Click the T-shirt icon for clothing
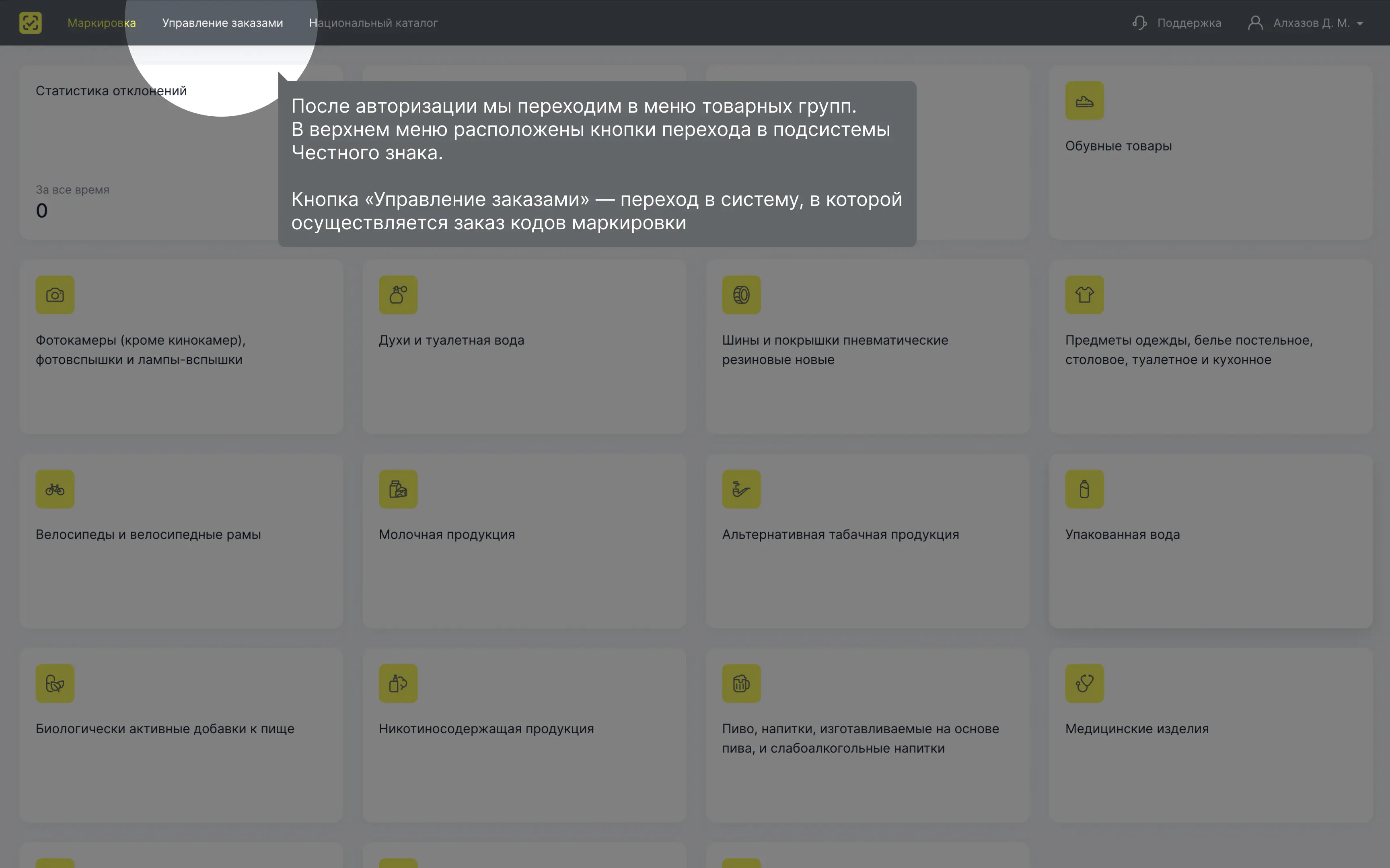1390x868 pixels. point(1084,295)
